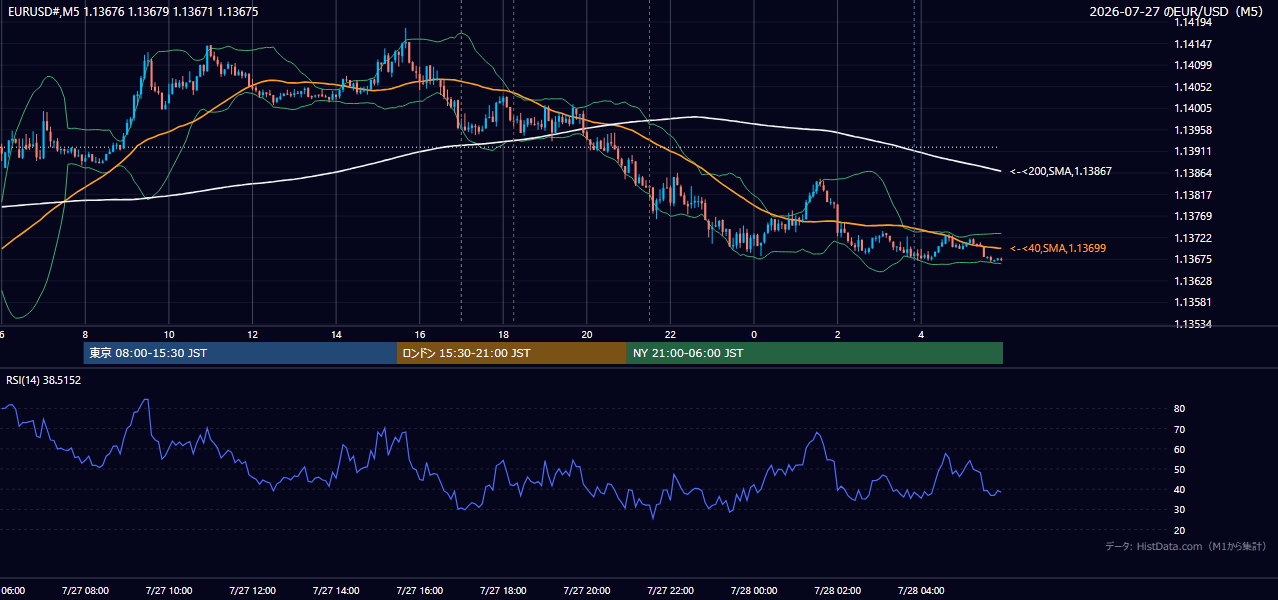Click price axis label 1.14099
Screen dimensions: 1278x600
tap(1192, 65)
